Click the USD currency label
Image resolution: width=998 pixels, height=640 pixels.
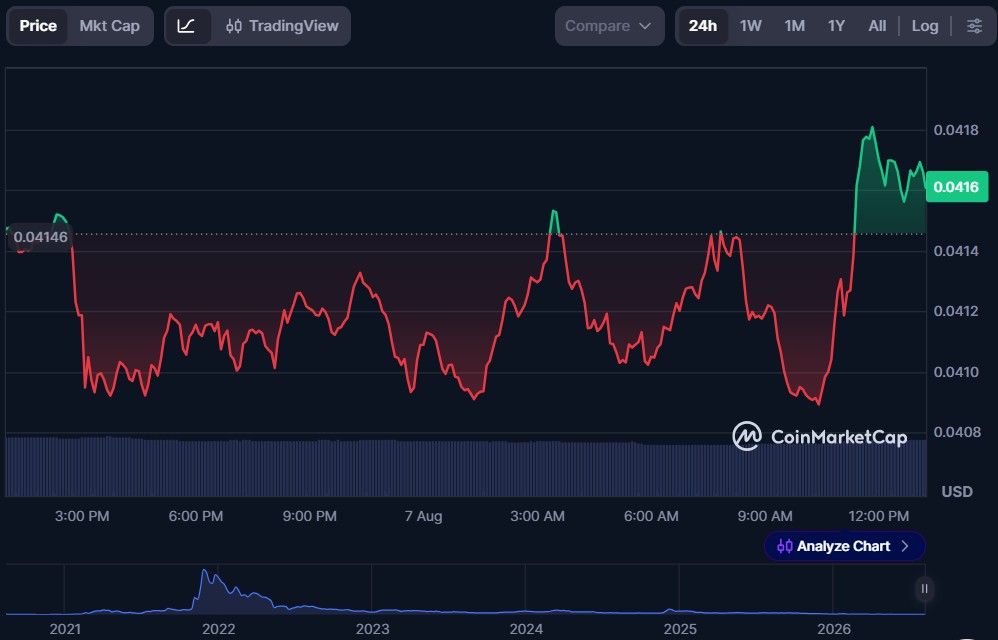click(x=957, y=492)
